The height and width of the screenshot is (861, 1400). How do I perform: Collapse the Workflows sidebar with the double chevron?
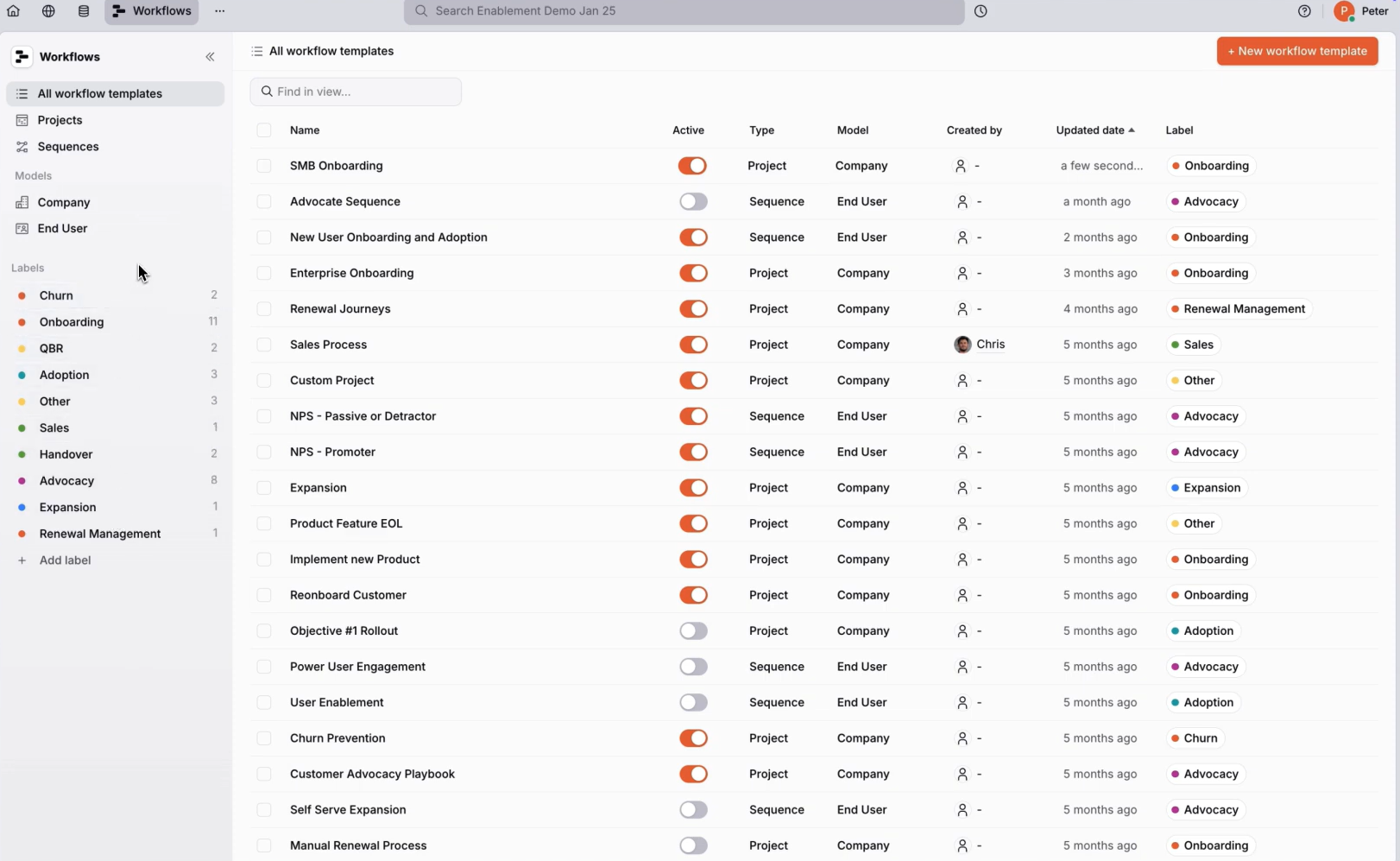[x=210, y=57]
